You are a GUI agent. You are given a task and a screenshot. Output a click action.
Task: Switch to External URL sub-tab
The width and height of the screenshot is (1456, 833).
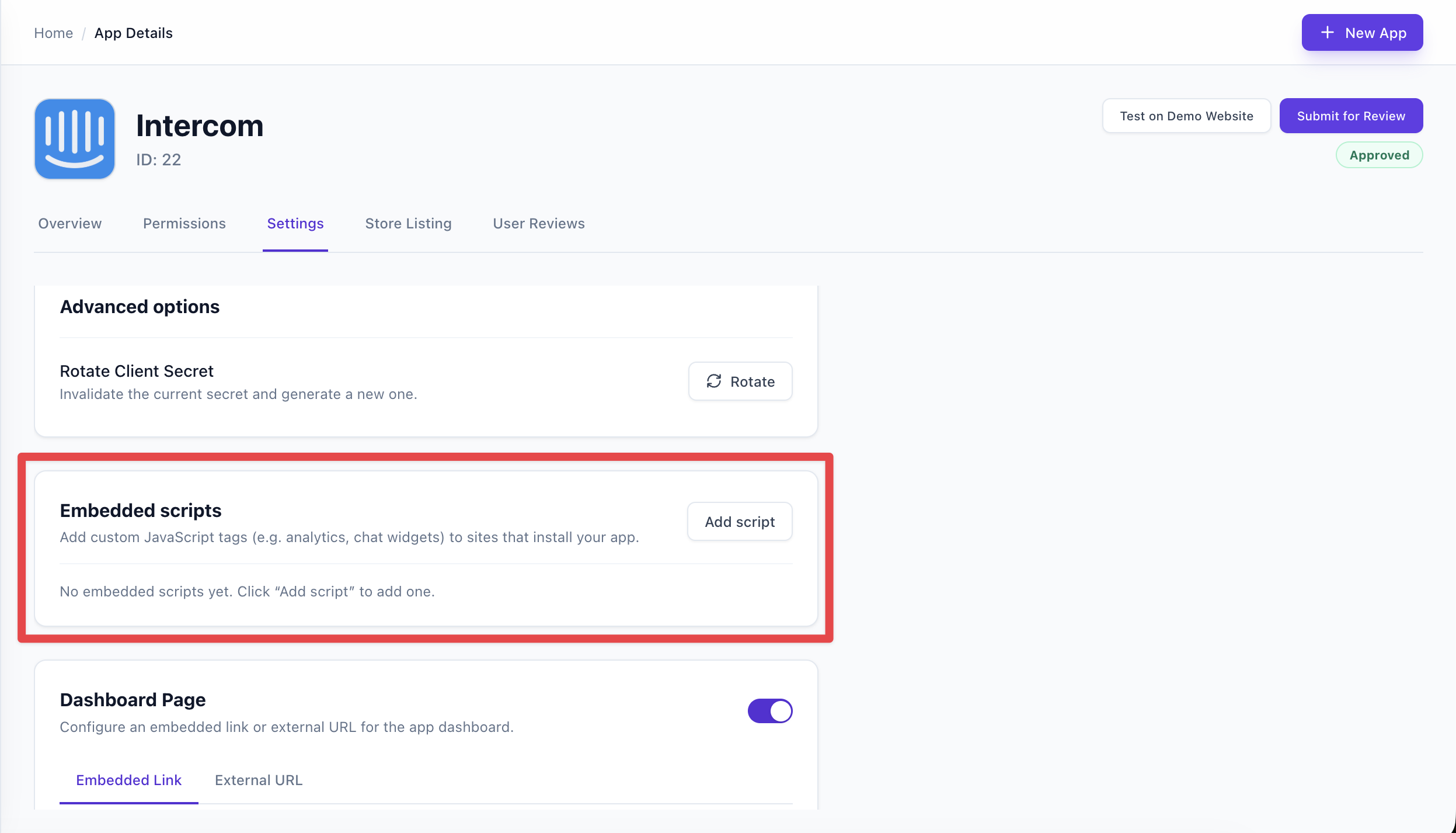click(259, 780)
